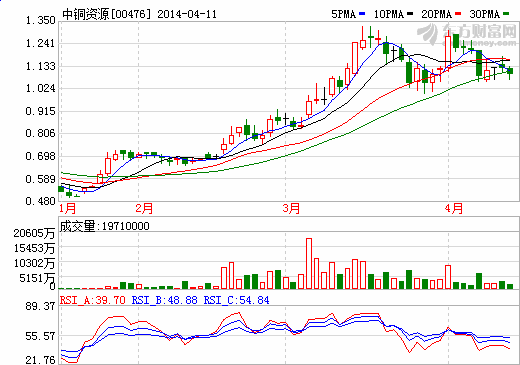Click the 0.698 price axis label
The width and height of the screenshot is (520, 365).
tap(41, 156)
